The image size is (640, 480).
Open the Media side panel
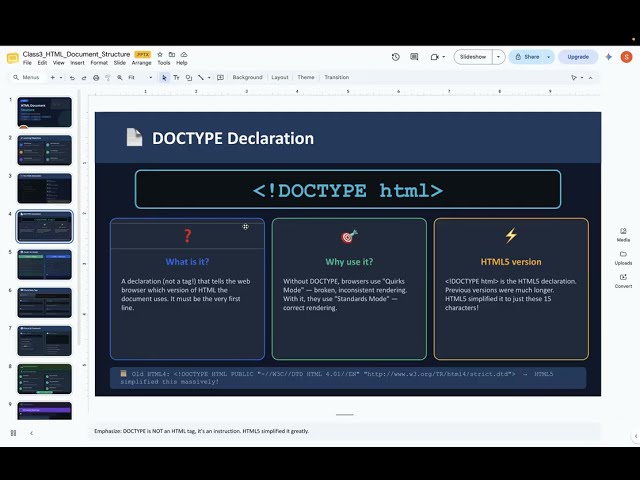click(x=623, y=235)
